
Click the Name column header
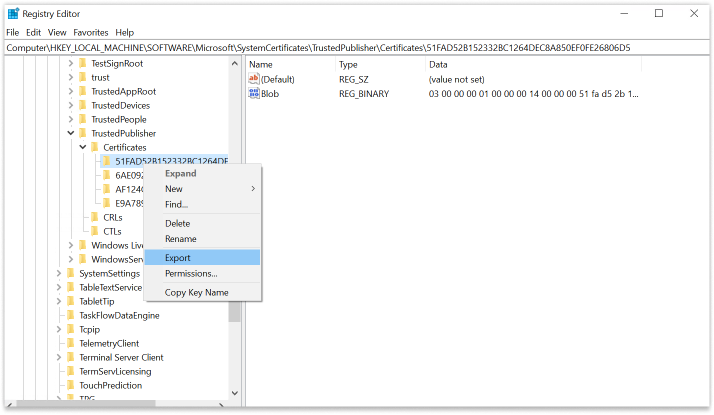tap(291, 65)
